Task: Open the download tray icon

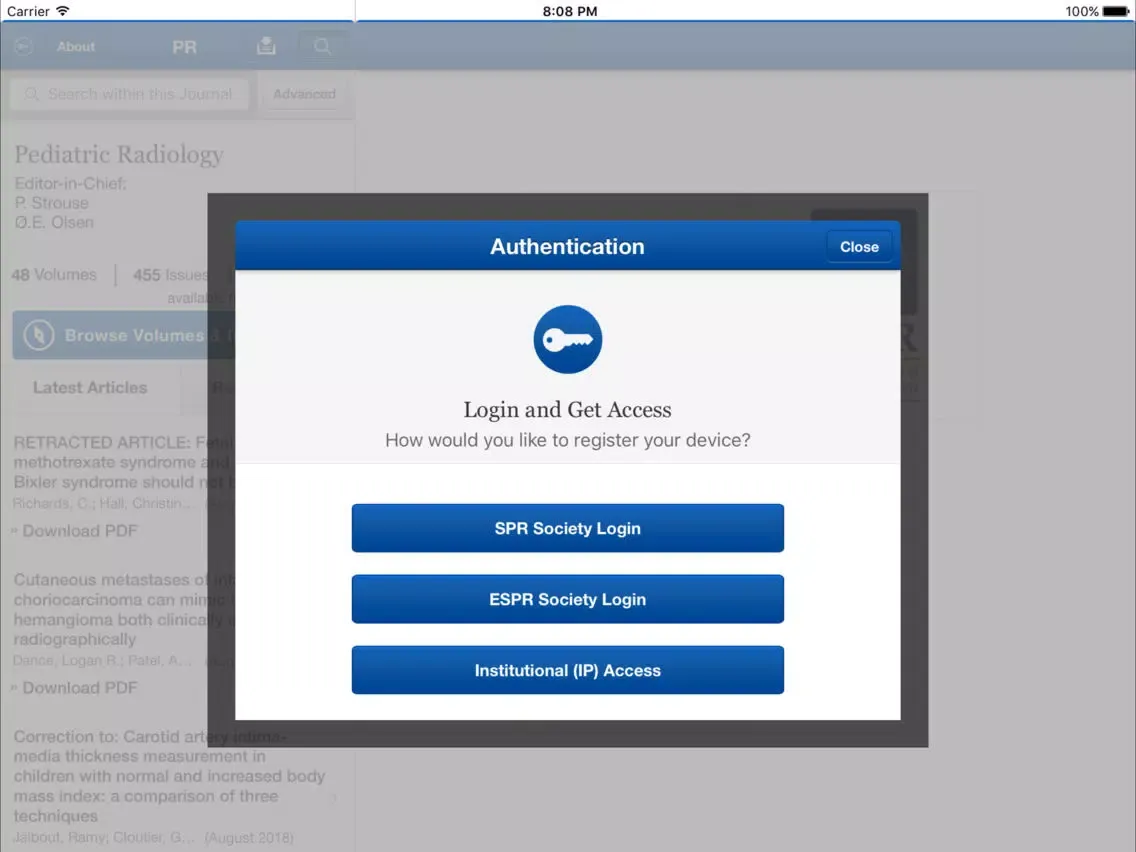Action: click(266, 46)
